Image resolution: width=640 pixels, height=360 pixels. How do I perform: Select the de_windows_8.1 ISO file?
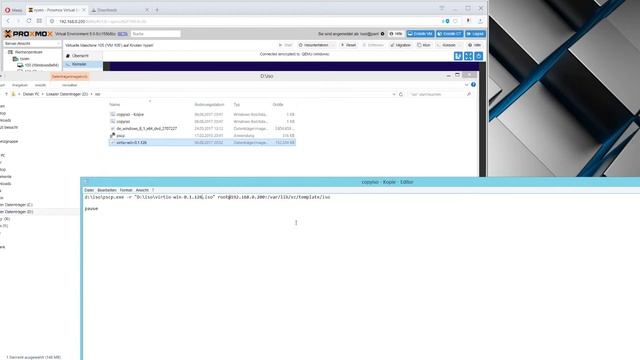click(x=202, y=129)
